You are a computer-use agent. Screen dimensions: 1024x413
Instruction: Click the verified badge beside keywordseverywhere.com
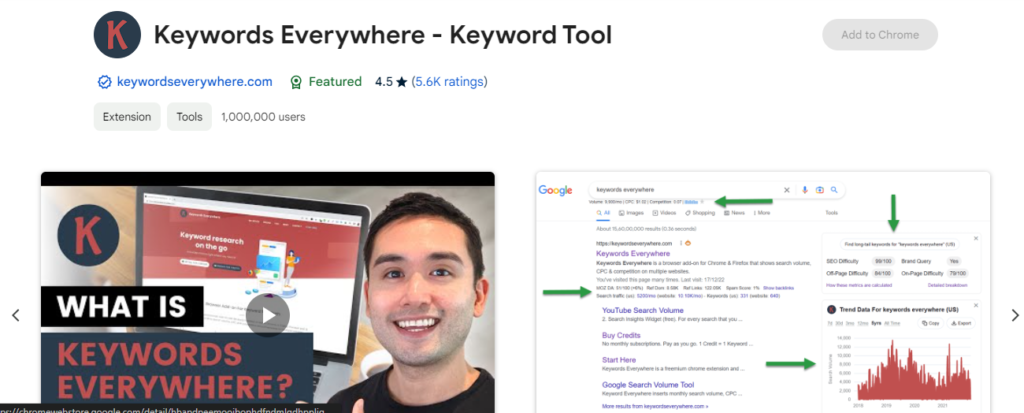point(104,82)
